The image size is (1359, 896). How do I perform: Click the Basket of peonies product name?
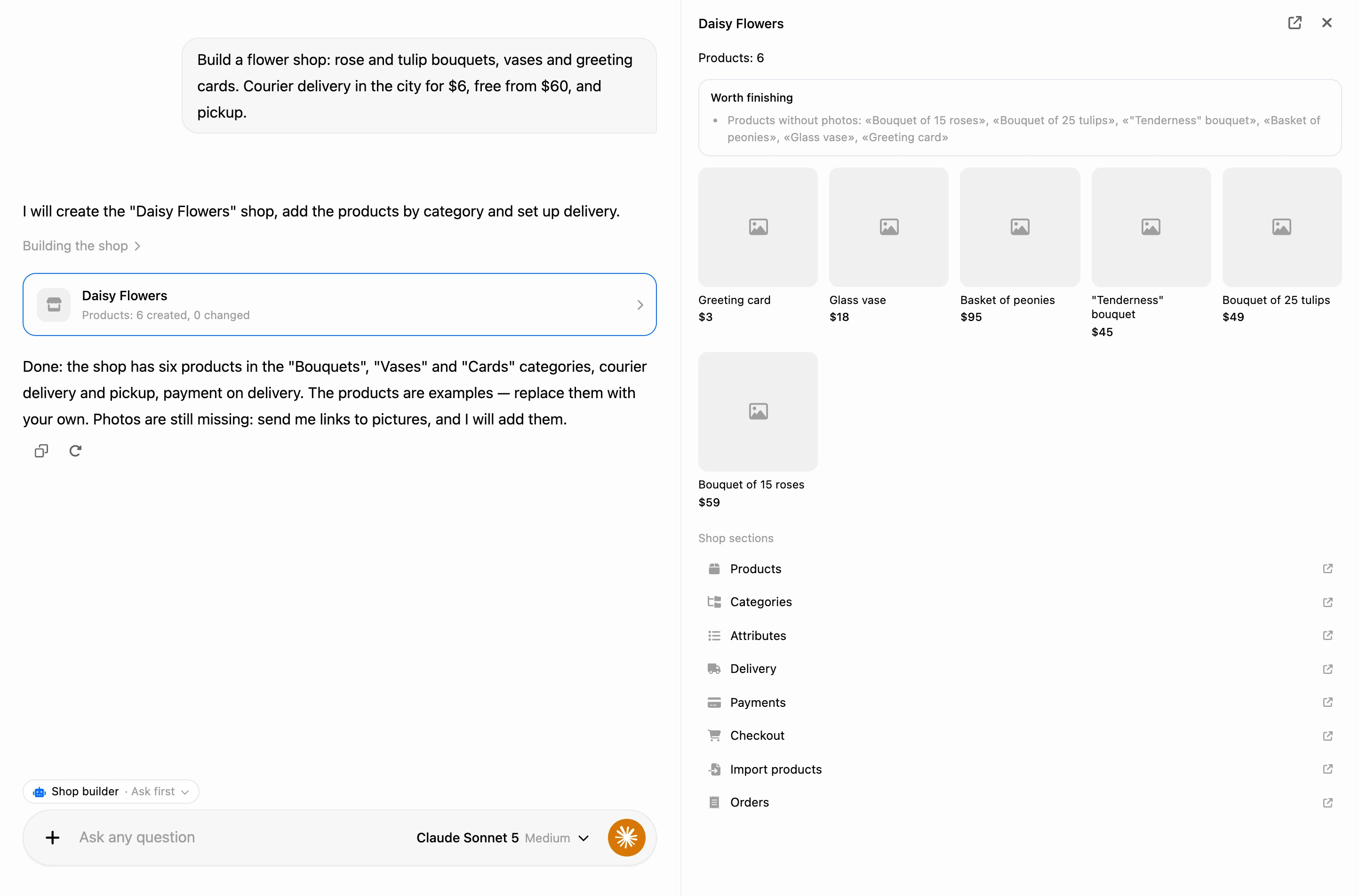[1007, 300]
